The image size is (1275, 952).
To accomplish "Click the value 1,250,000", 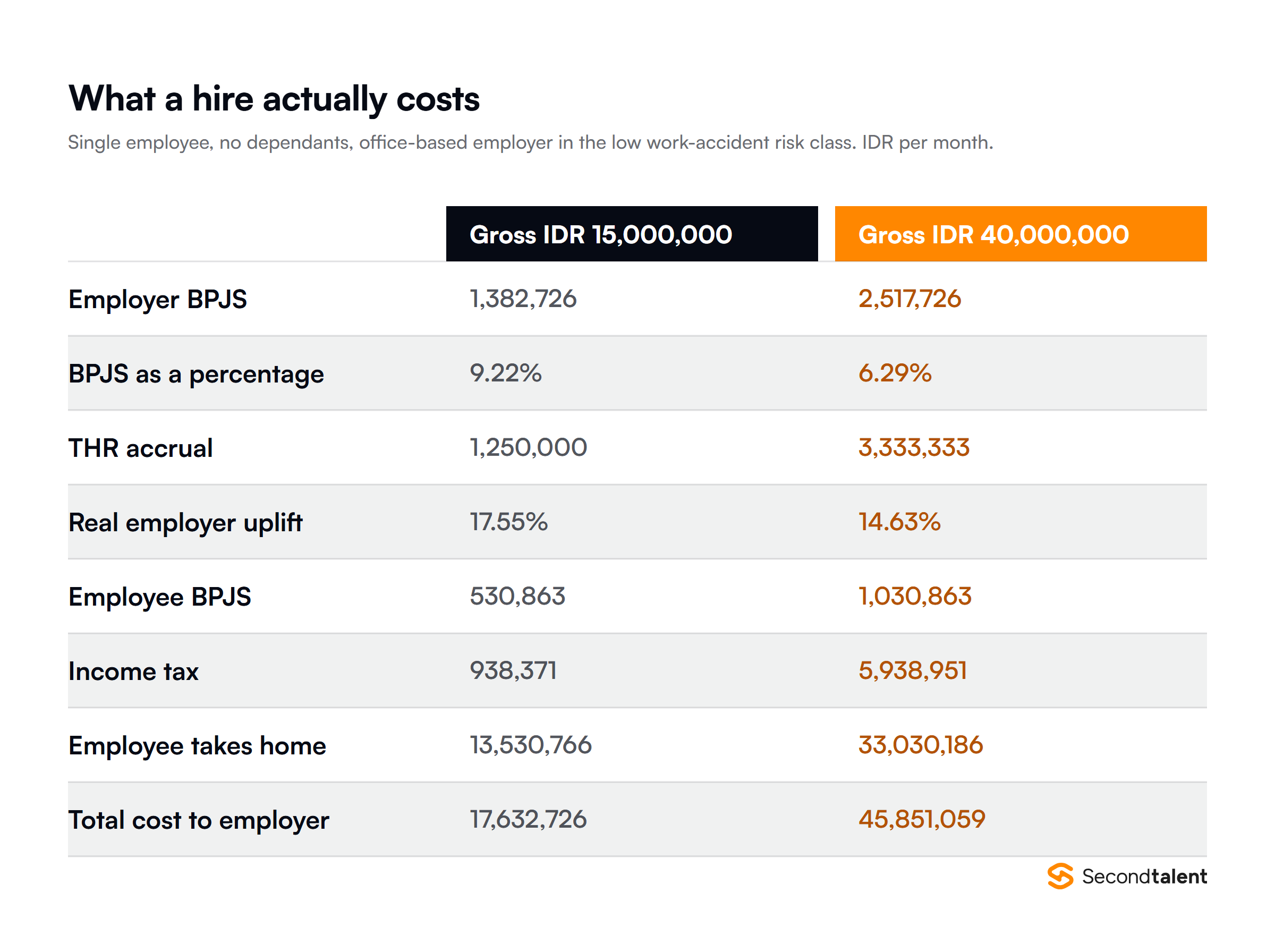I will [x=528, y=447].
